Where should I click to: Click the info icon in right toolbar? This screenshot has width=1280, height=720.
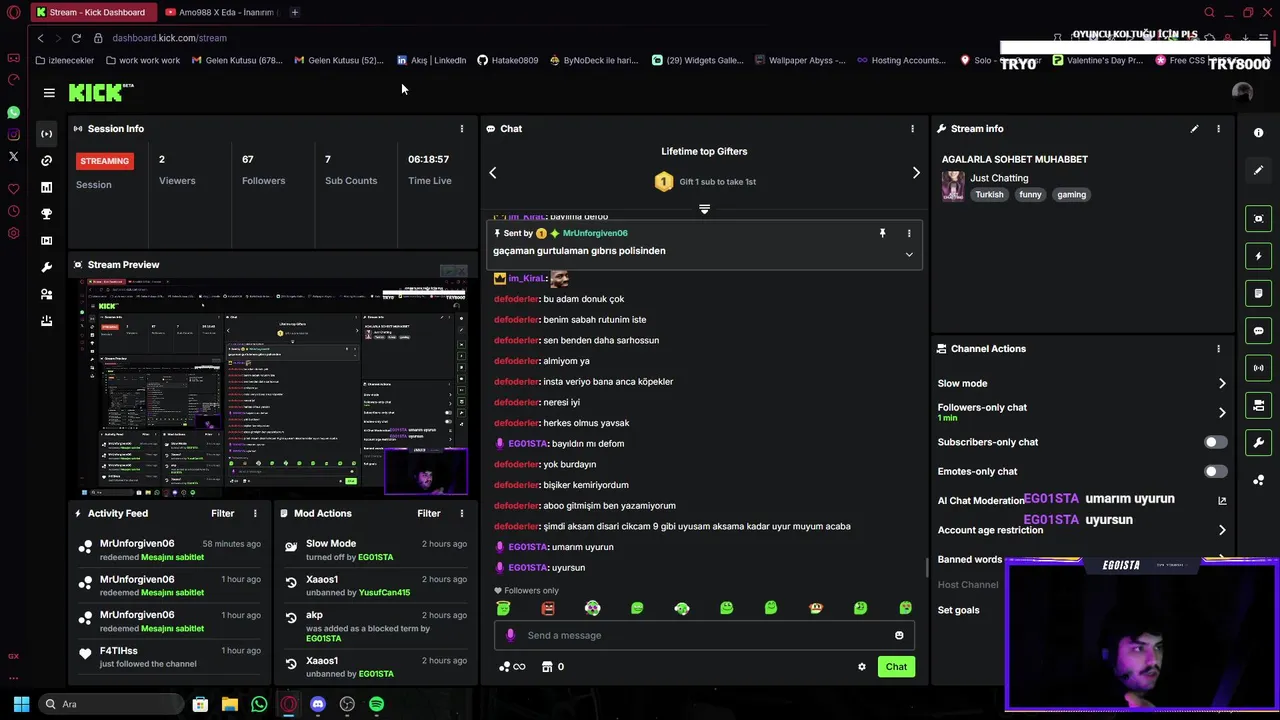pos(1258,133)
